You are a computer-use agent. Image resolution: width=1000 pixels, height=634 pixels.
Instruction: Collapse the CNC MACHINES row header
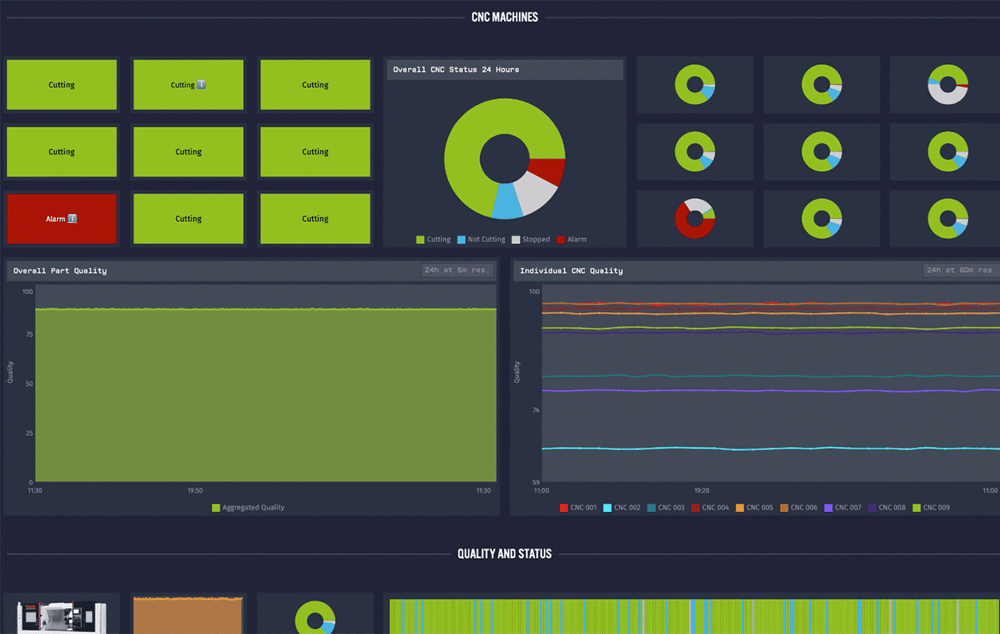[505, 17]
